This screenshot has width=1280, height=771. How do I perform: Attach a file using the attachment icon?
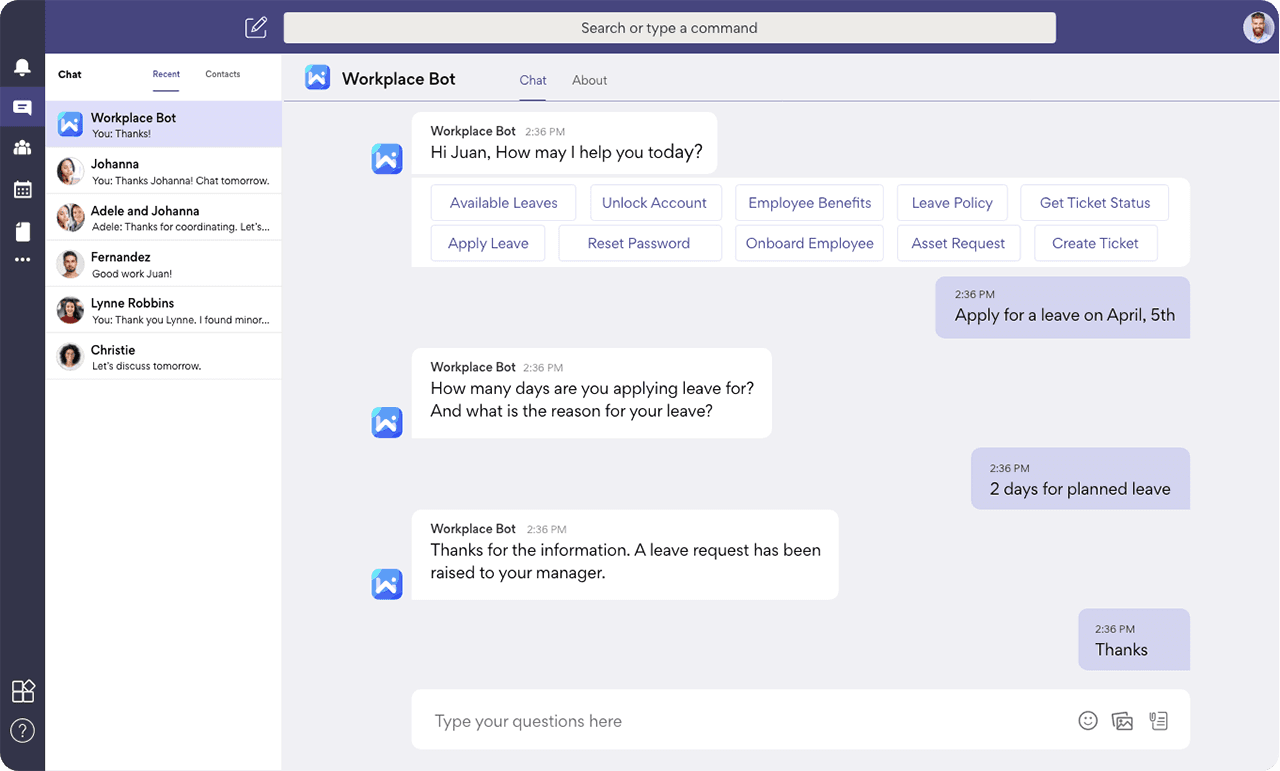pyautogui.click(x=1158, y=720)
